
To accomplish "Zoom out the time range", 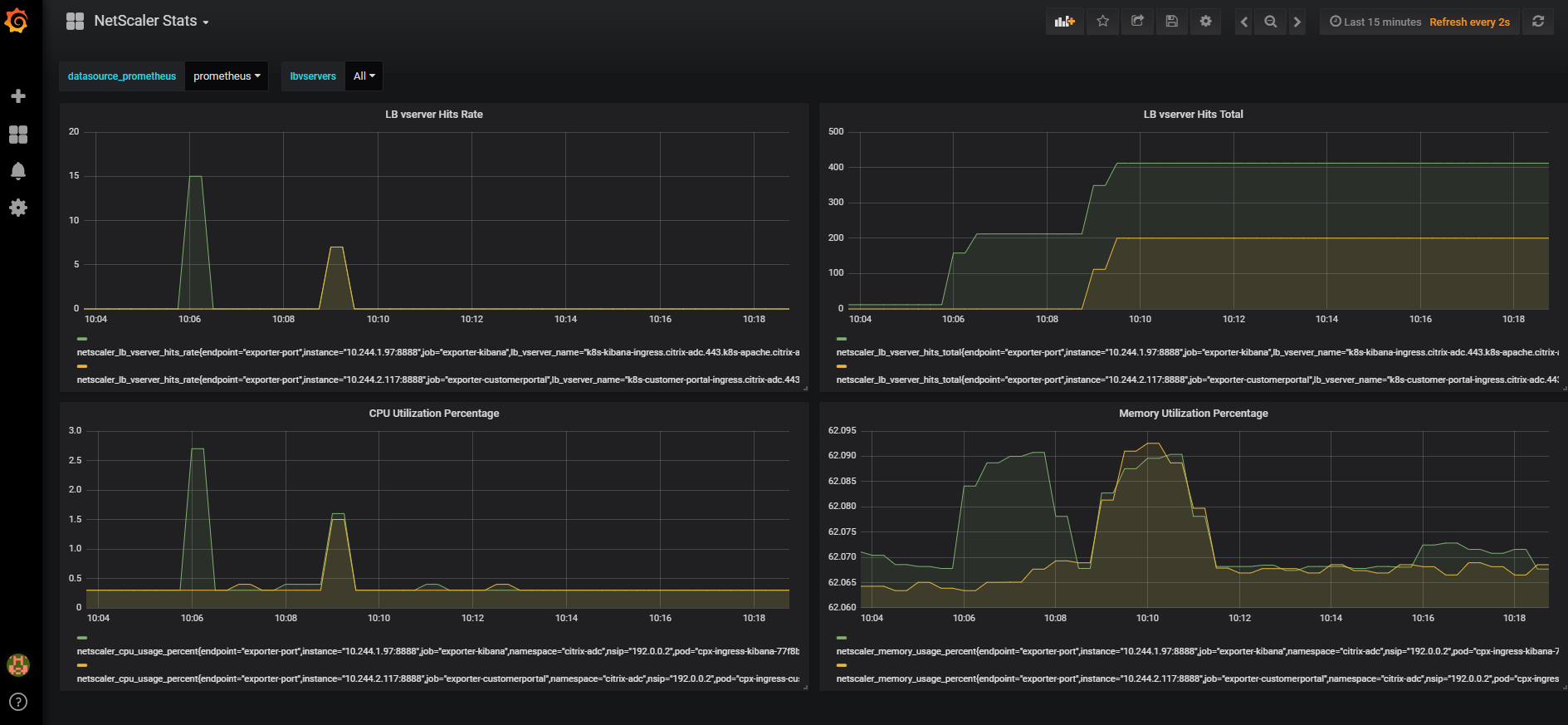I will click(x=1270, y=22).
